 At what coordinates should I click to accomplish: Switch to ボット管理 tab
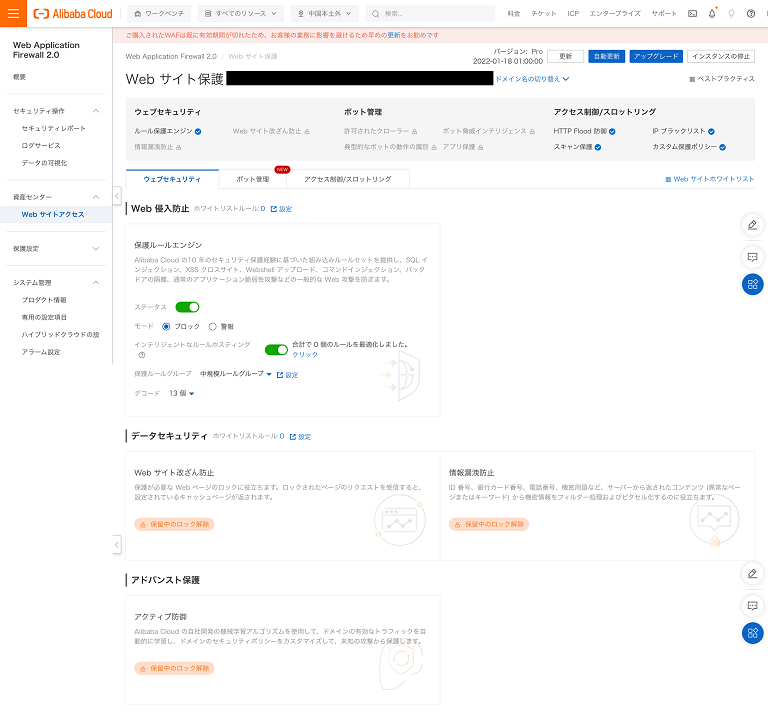click(253, 179)
